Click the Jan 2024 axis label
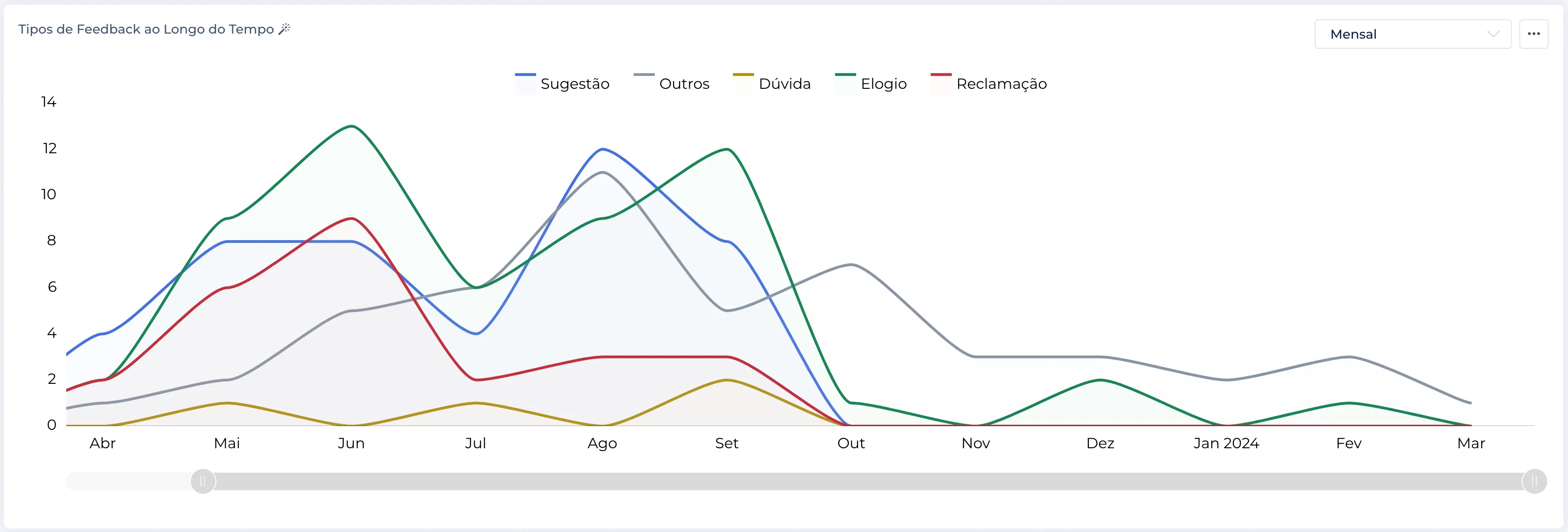This screenshot has height=532, width=1568. point(1226,443)
